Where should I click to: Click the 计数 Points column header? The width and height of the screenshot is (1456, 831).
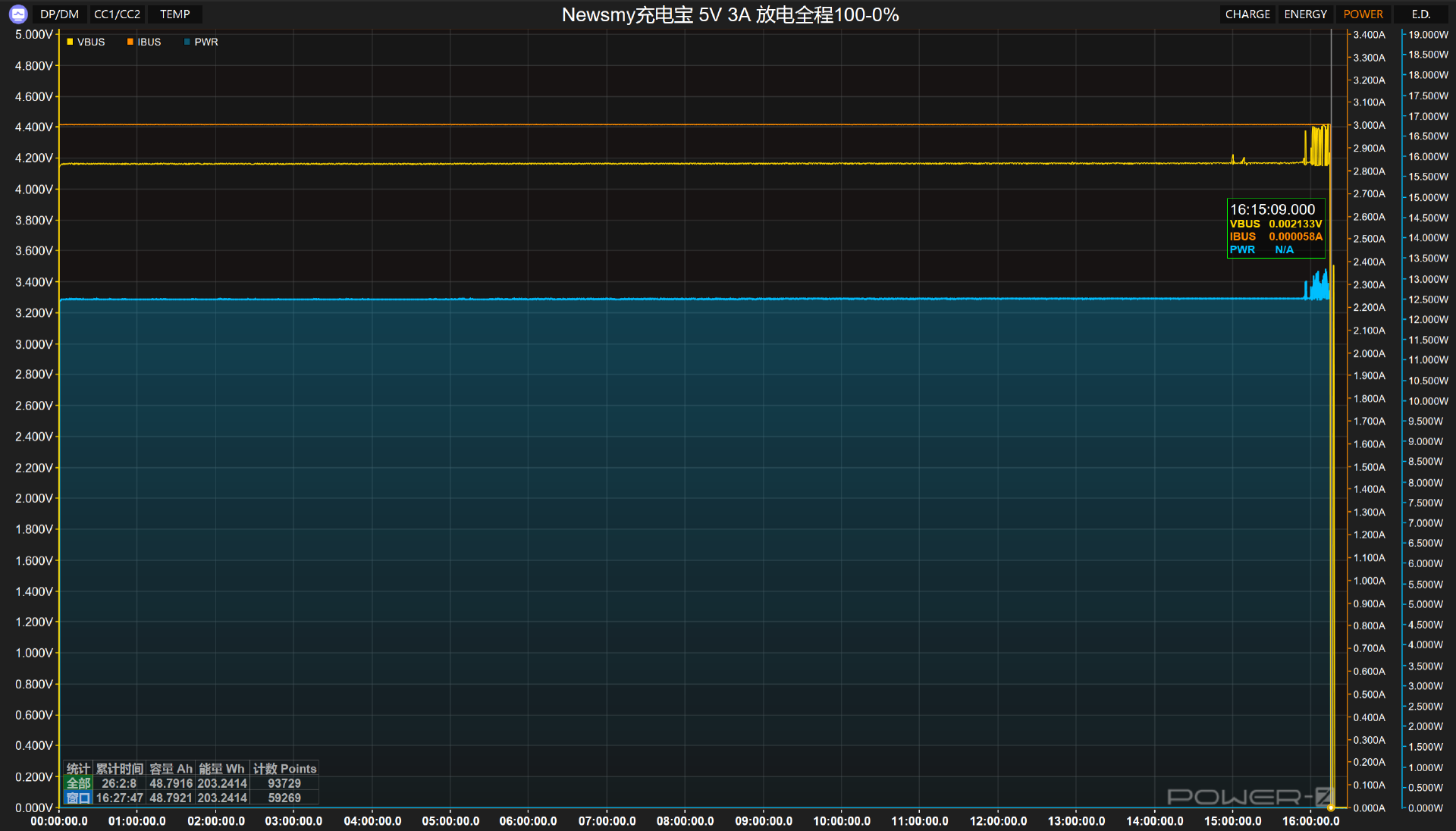pos(284,769)
